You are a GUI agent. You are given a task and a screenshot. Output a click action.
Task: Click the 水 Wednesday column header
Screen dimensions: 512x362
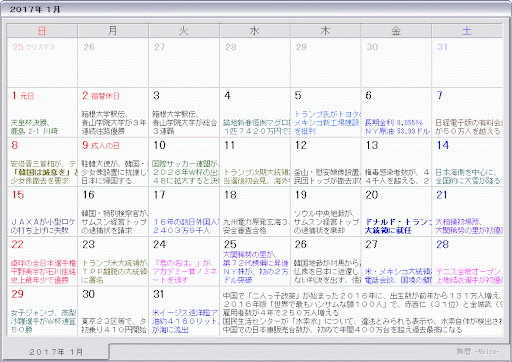pos(255,31)
